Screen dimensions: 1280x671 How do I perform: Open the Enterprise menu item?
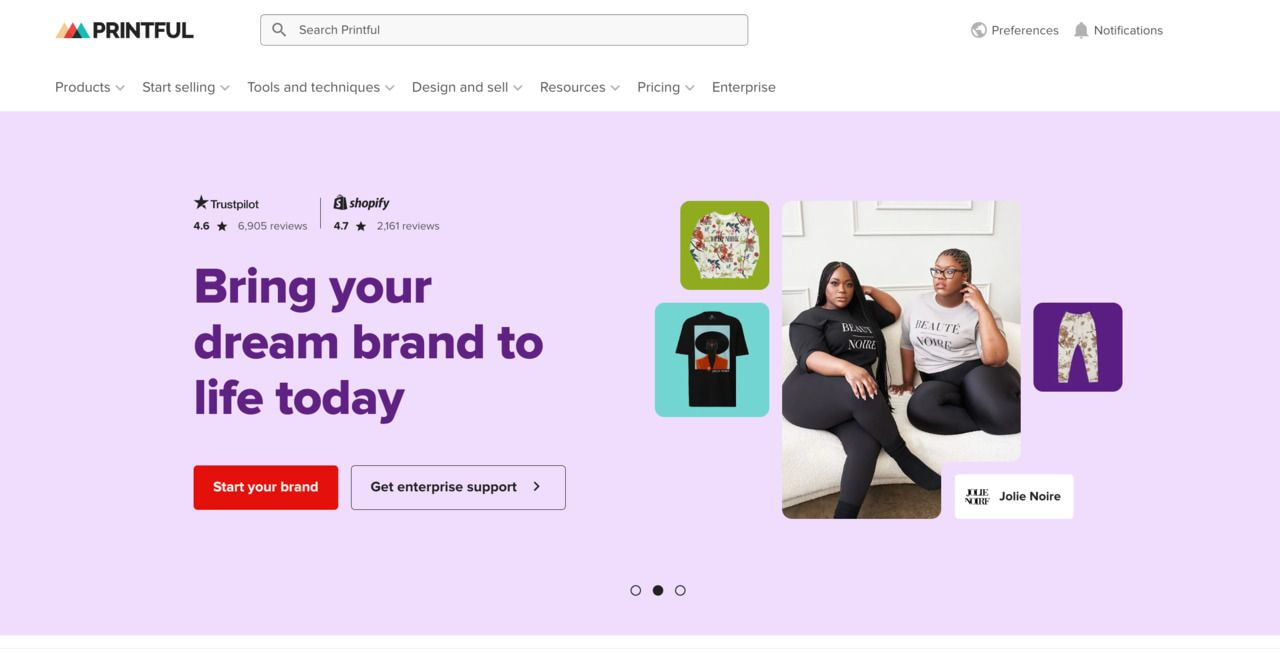point(744,87)
